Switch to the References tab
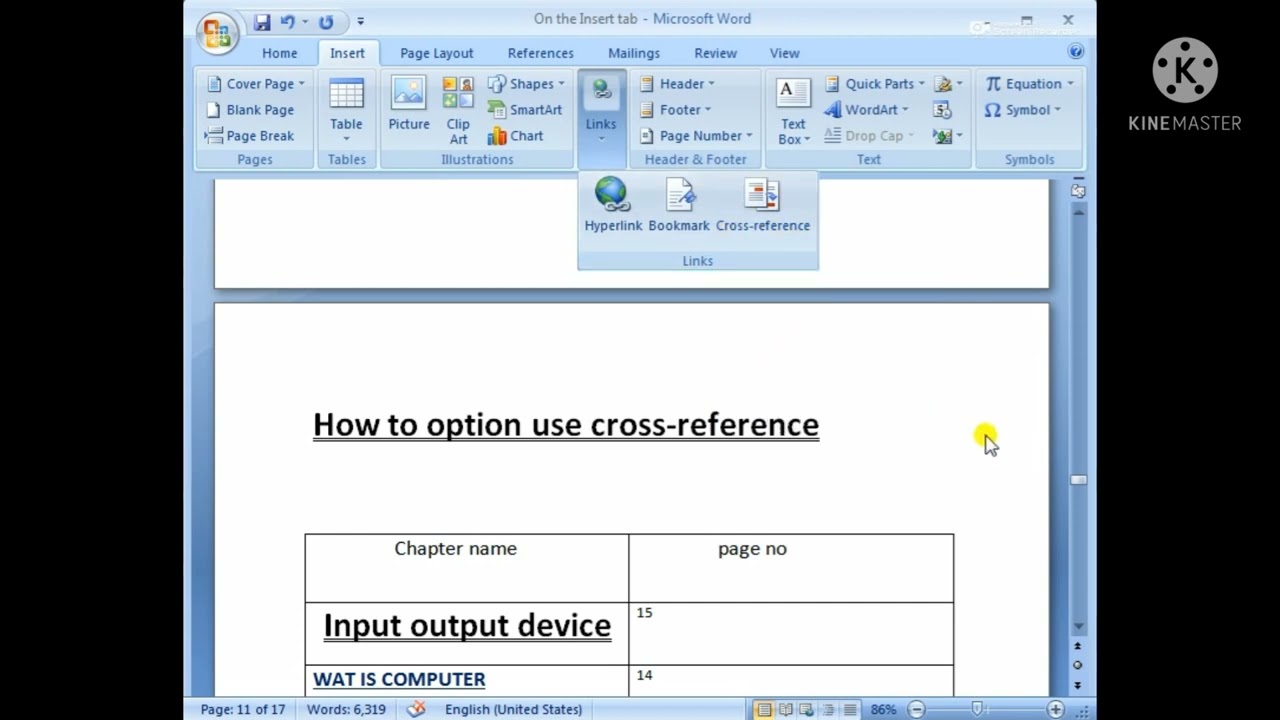The image size is (1280, 720). tap(540, 53)
